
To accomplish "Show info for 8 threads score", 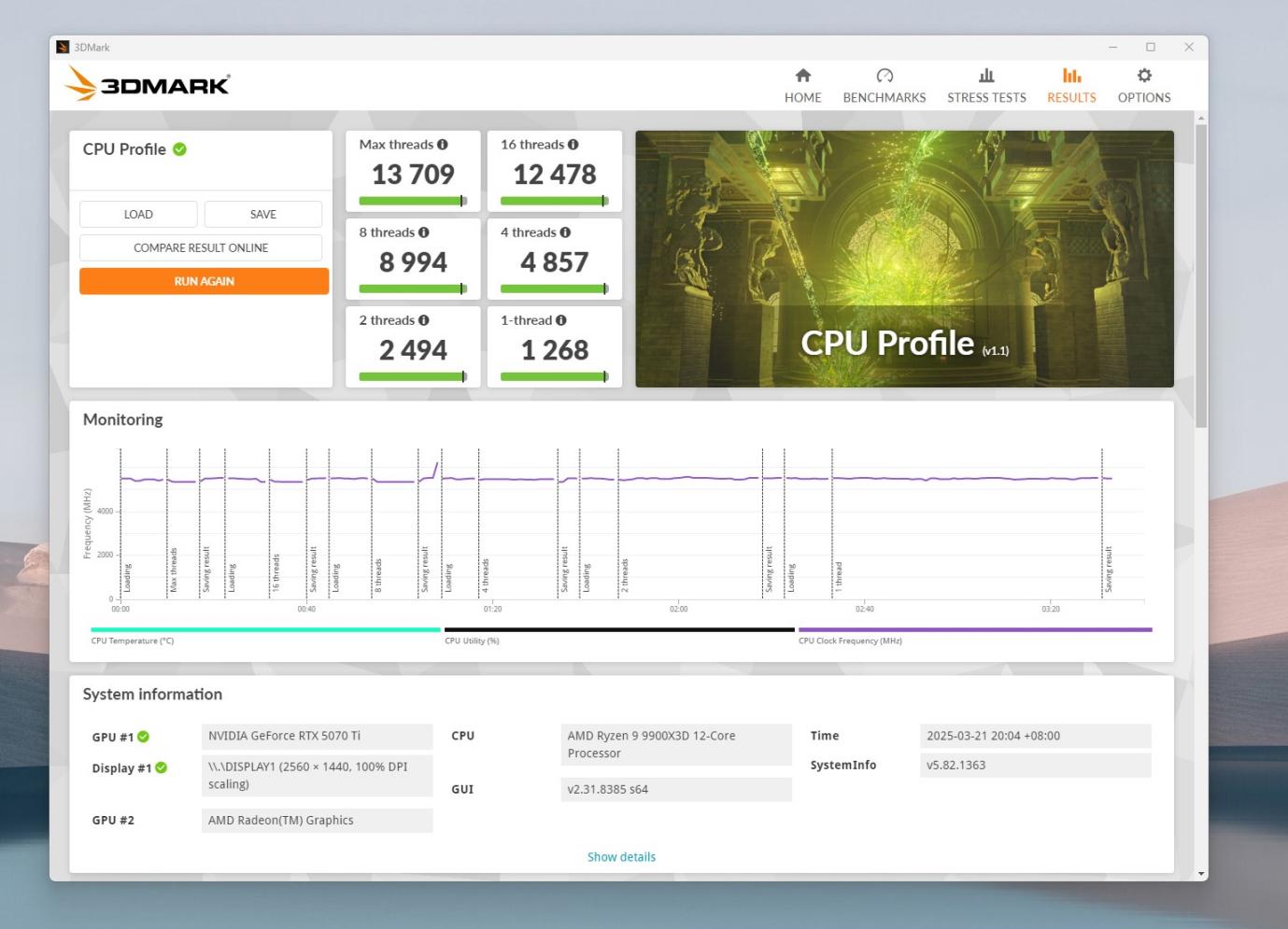I will [x=424, y=232].
